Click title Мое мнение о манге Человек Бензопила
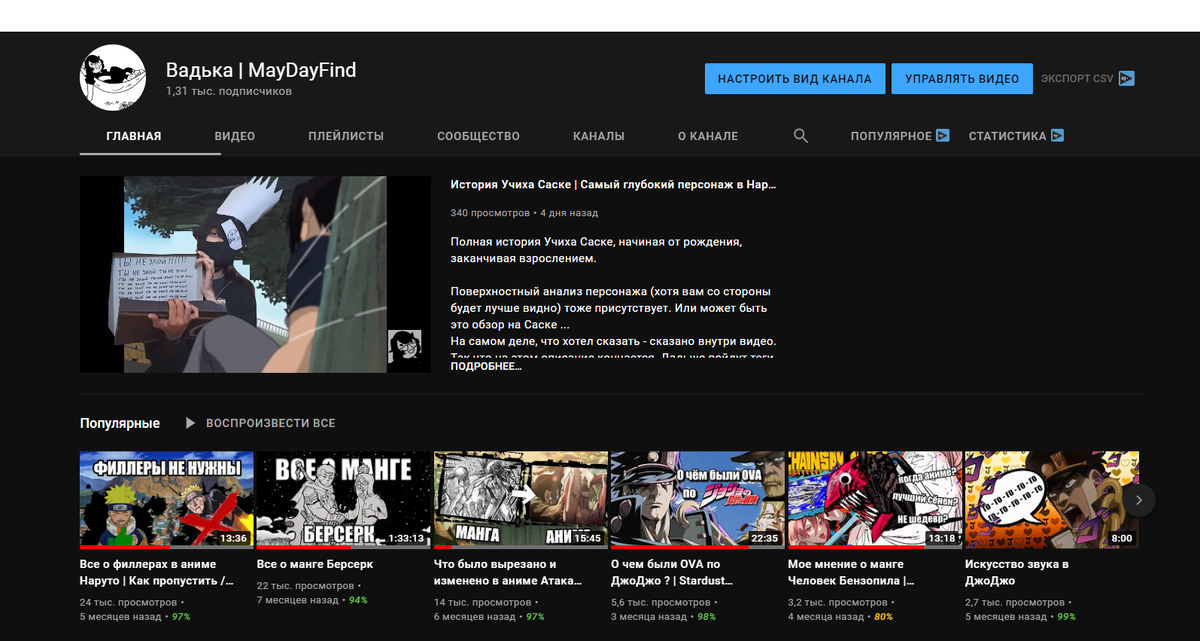Image resolution: width=1200 pixels, height=641 pixels. tap(851, 572)
